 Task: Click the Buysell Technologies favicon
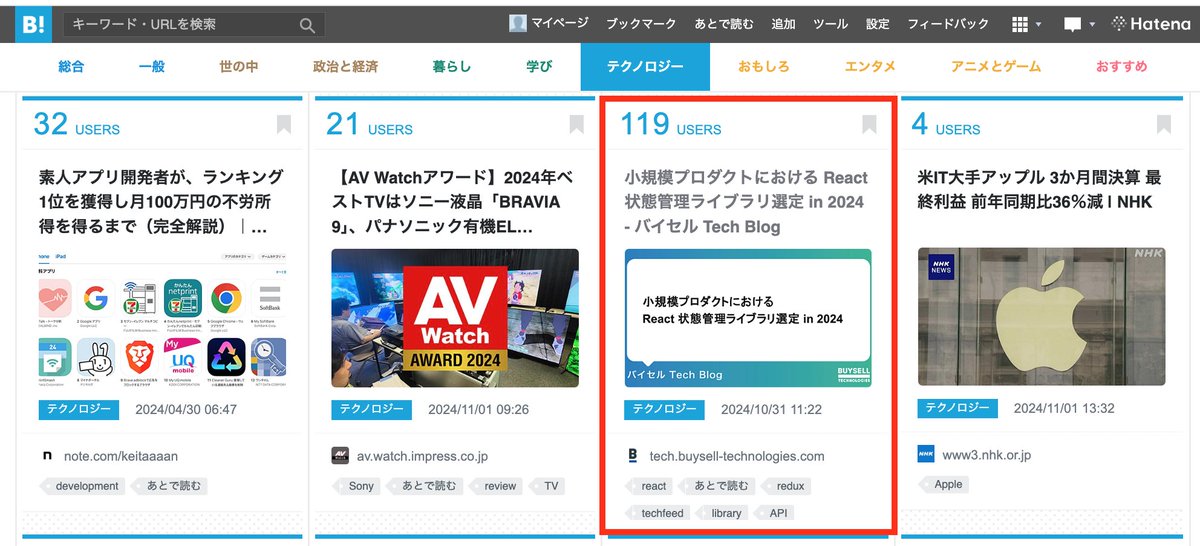pyautogui.click(x=632, y=456)
